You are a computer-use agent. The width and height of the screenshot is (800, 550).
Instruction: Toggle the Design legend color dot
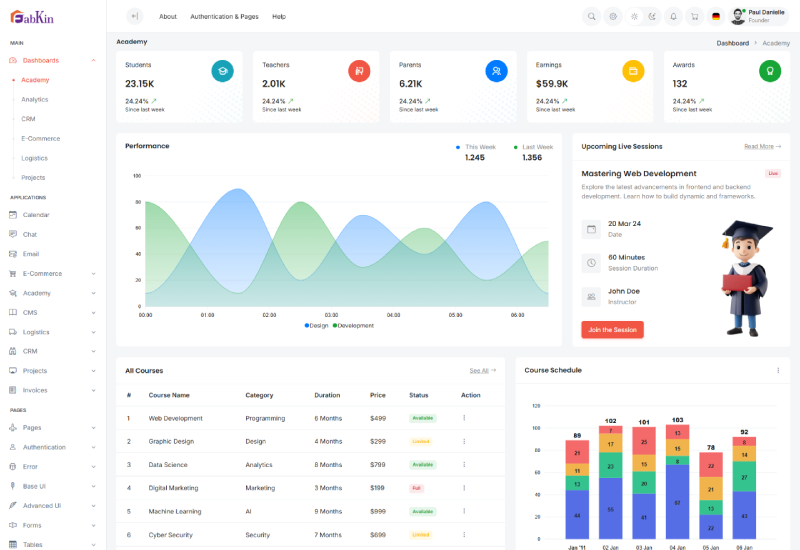pyautogui.click(x=307, y=325)
